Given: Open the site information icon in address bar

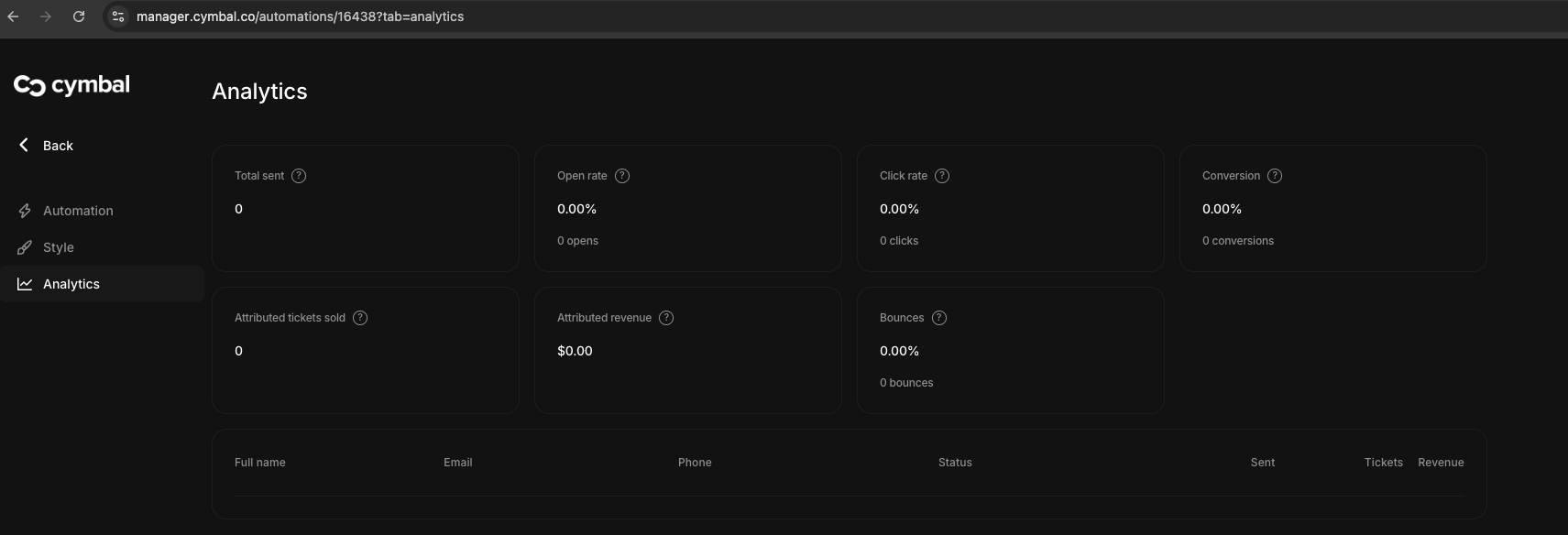Looking at the screenshot, I should click(117, 16).
